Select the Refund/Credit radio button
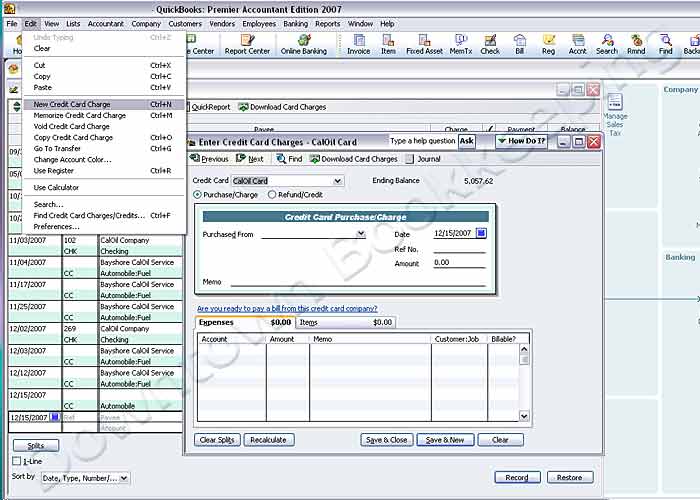Viewport: 700px width, 500px height. [272, 195]
